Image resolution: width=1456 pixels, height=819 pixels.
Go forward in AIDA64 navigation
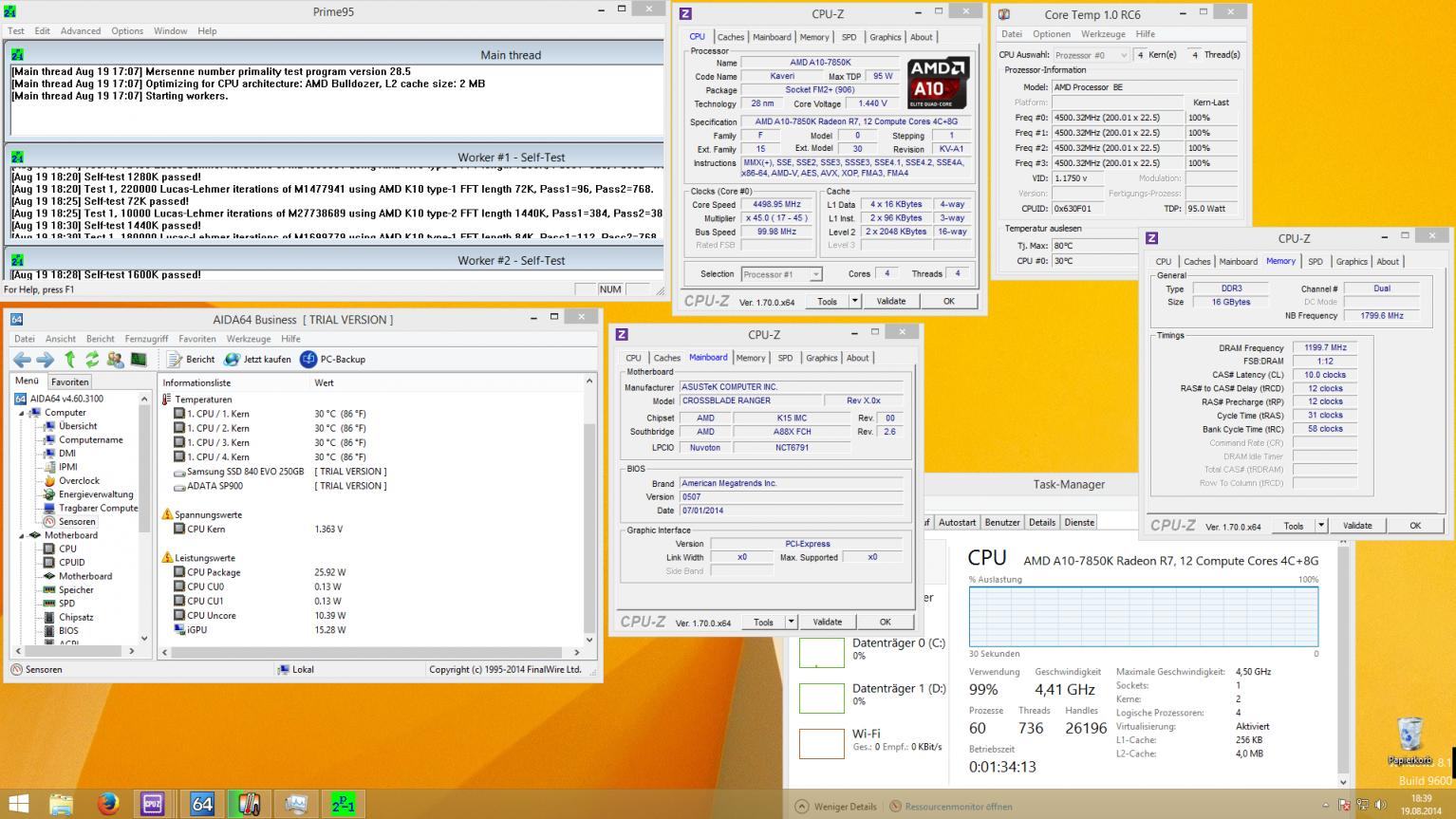tap(45, 360)
